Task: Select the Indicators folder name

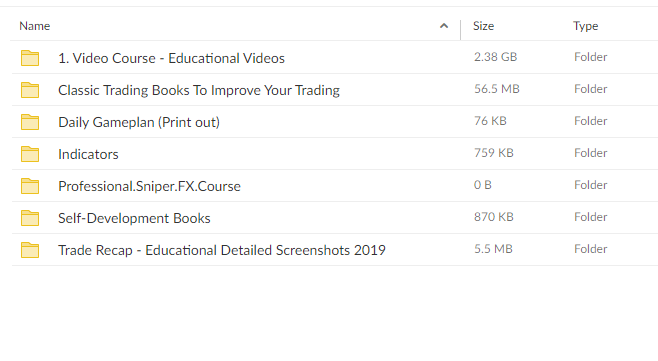Action: (88, 154)
